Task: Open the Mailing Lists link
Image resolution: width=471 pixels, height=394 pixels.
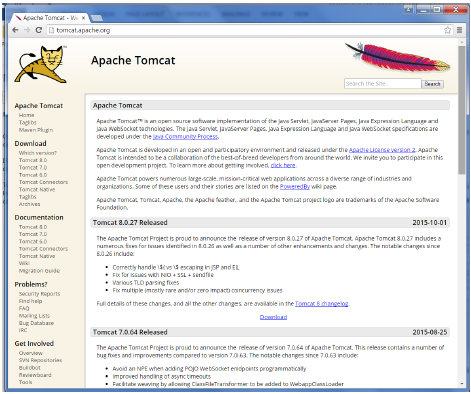Action: point(34,316)
